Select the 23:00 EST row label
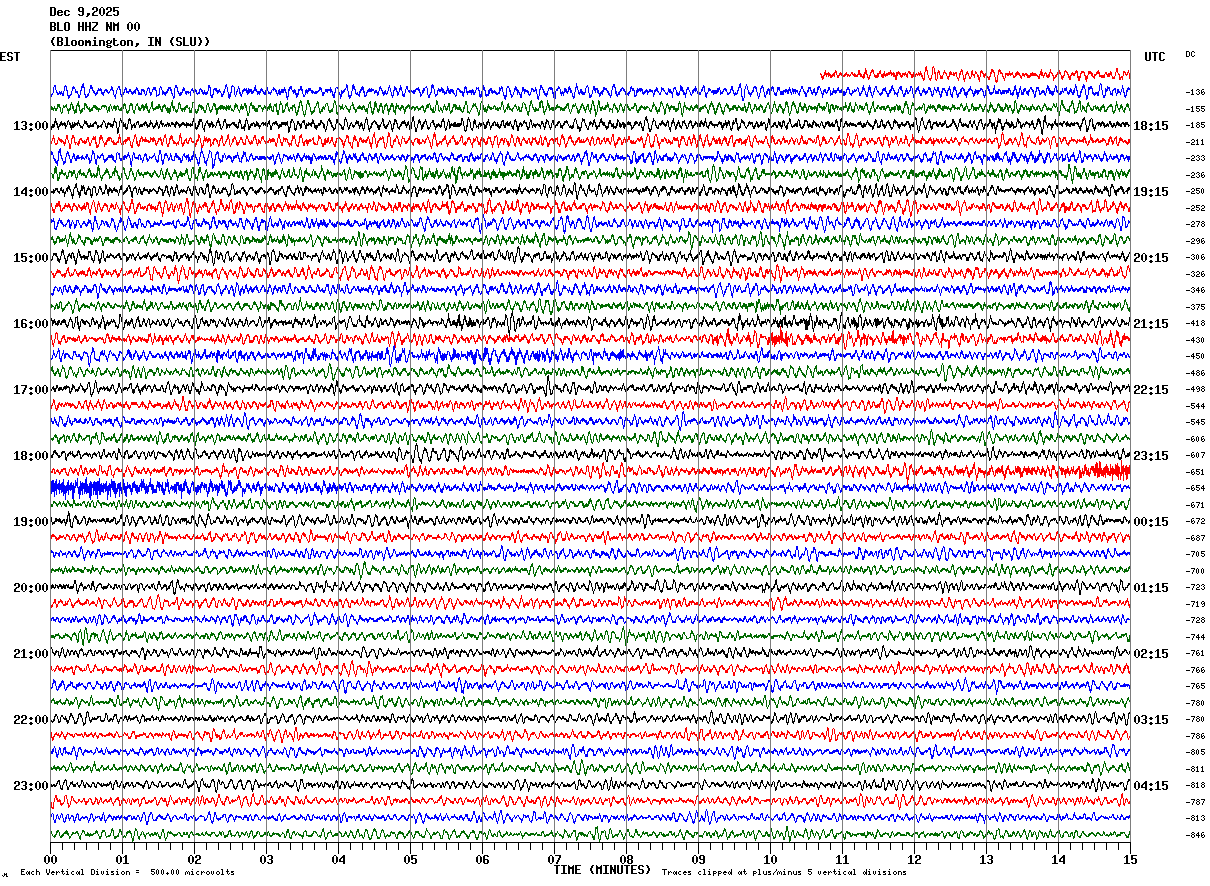The image size is (1210, 886). tap(31, 786)
